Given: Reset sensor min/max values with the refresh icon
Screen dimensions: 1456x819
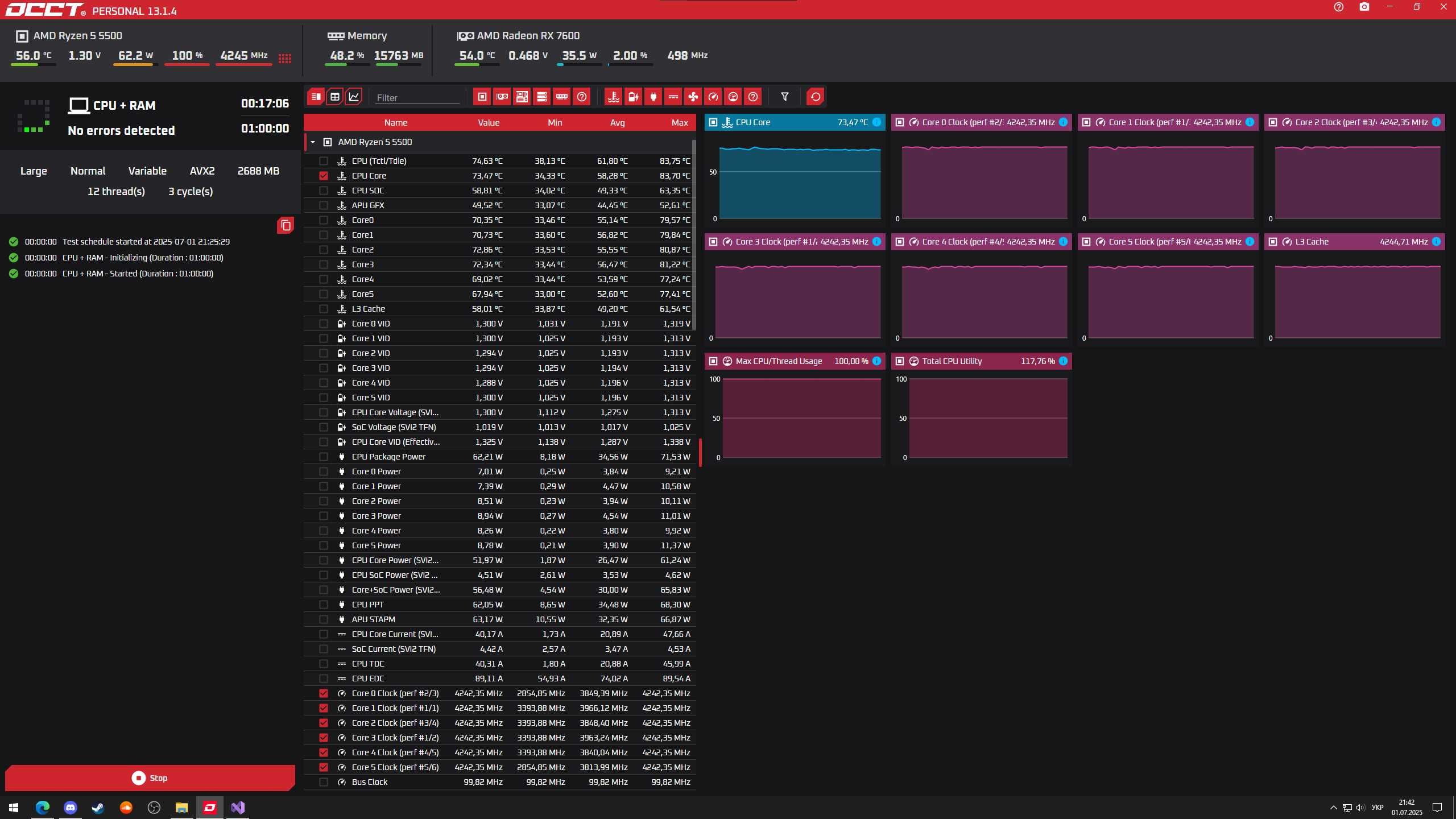Looking at the screenshot, I should tap(816, 97).
